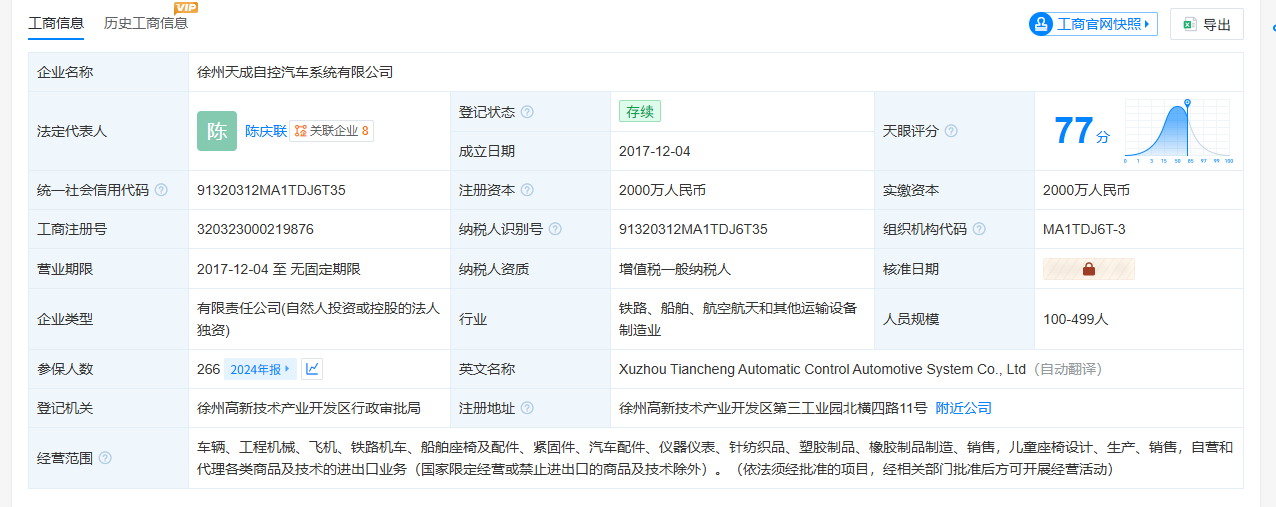
Task: Click help icon beside 统一社会信用代码
Action: pyautogui.click(x=161, y=190)
